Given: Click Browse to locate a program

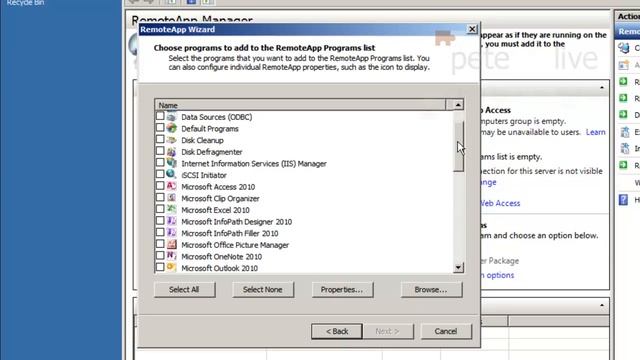Looking at the screenshot, I should (x=431, y=289).
